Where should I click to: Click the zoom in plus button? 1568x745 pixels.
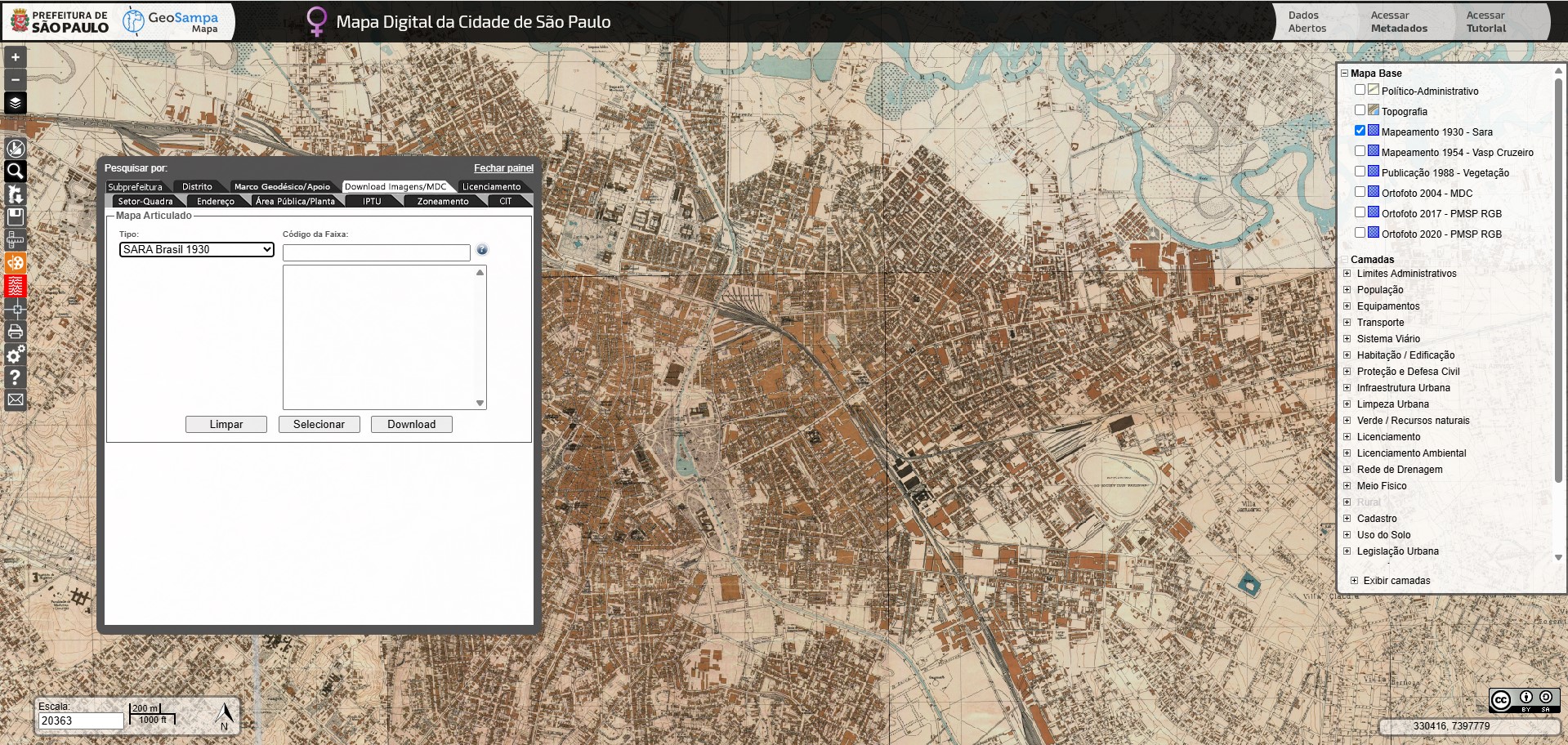tap(16, 57)
